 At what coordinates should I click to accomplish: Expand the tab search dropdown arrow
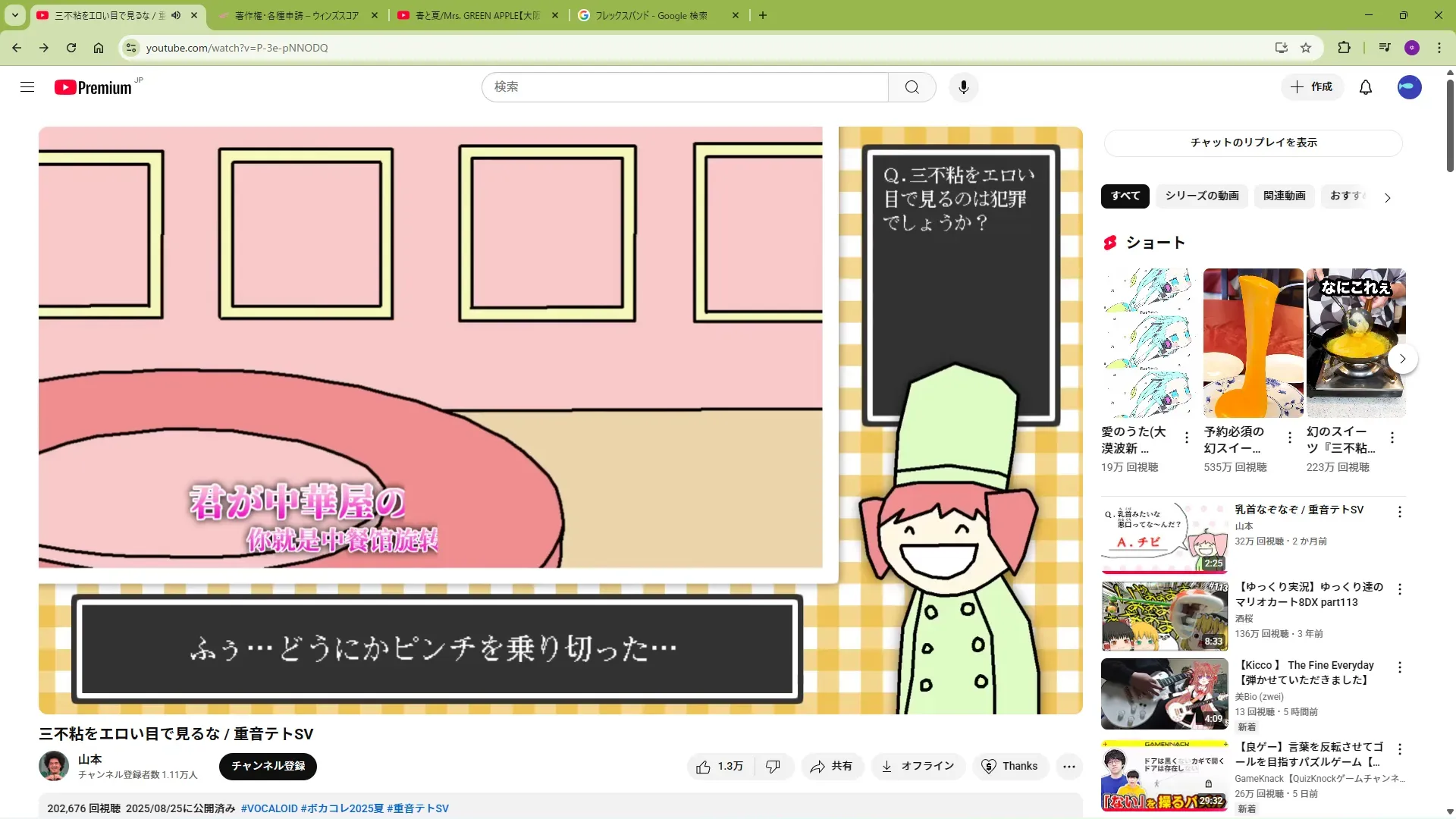(x=15, y=15)
